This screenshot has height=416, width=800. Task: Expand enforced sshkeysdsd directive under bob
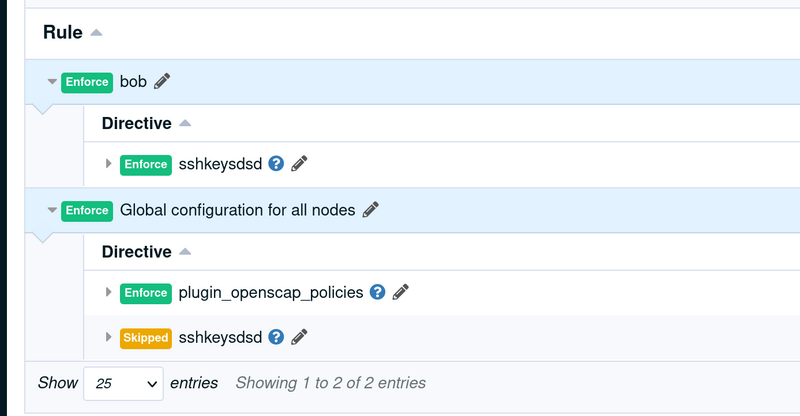(108, 163)
